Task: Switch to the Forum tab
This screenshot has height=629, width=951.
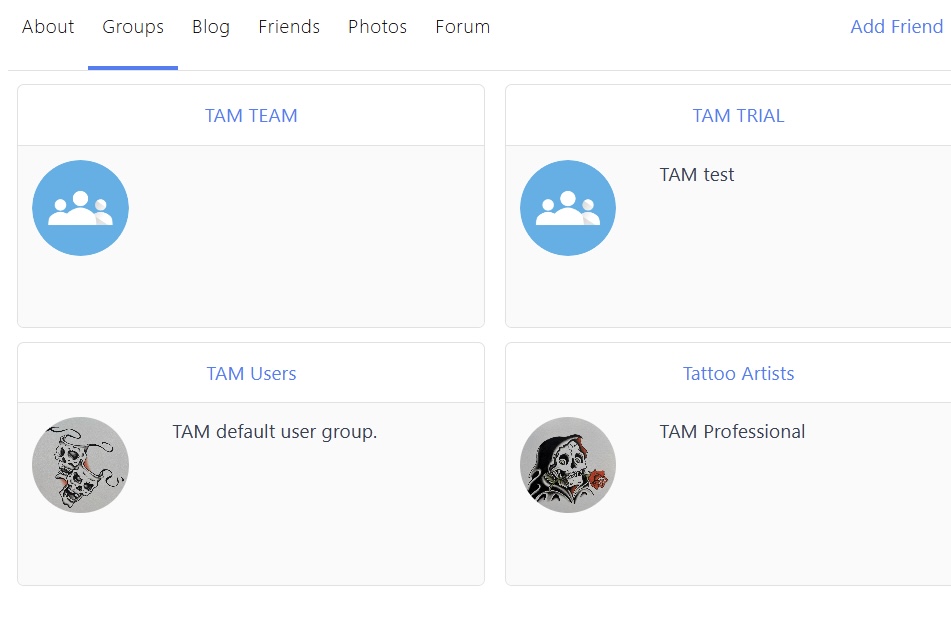Action: point(462,27)
